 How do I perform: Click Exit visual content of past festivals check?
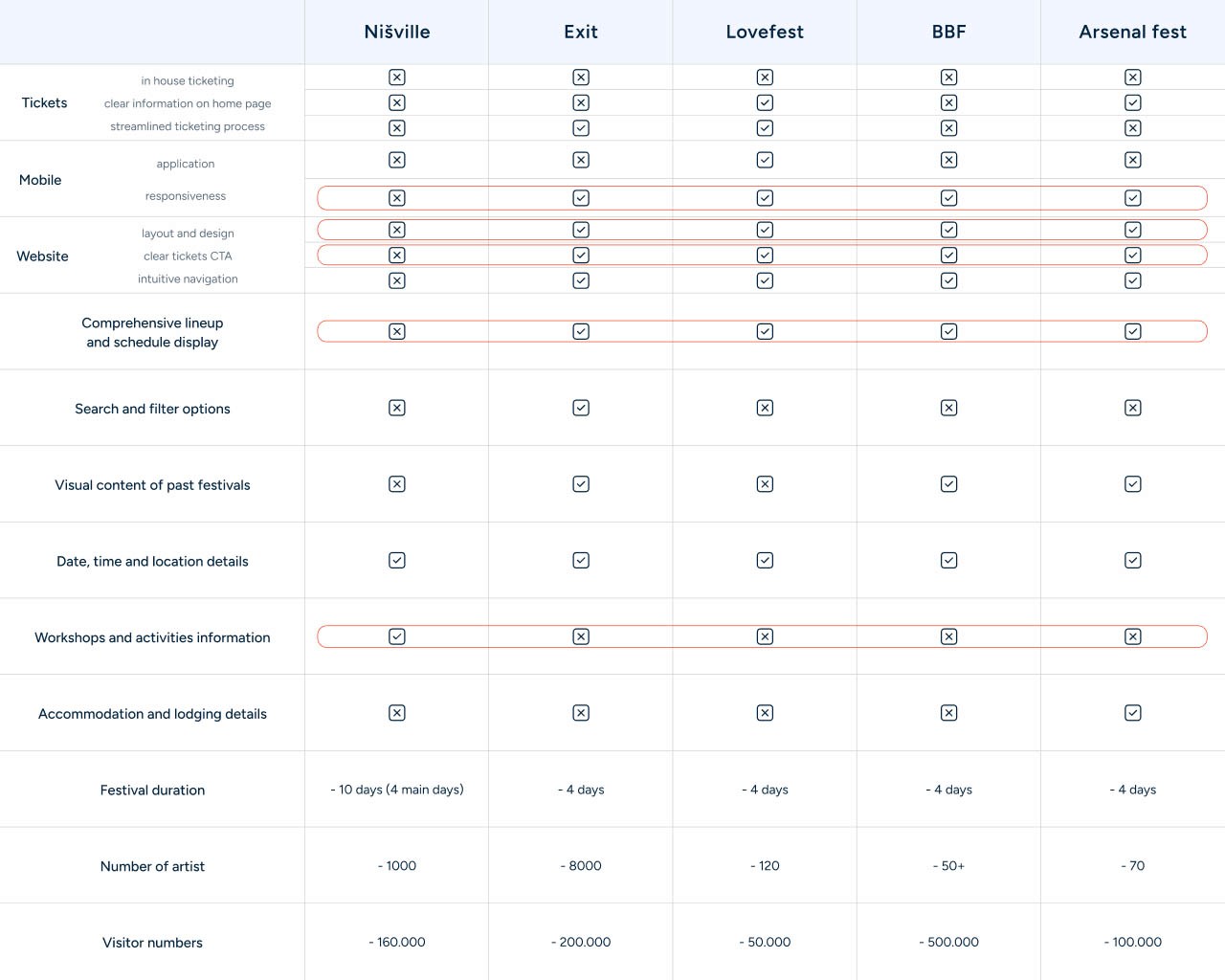[x=581, y=484]
